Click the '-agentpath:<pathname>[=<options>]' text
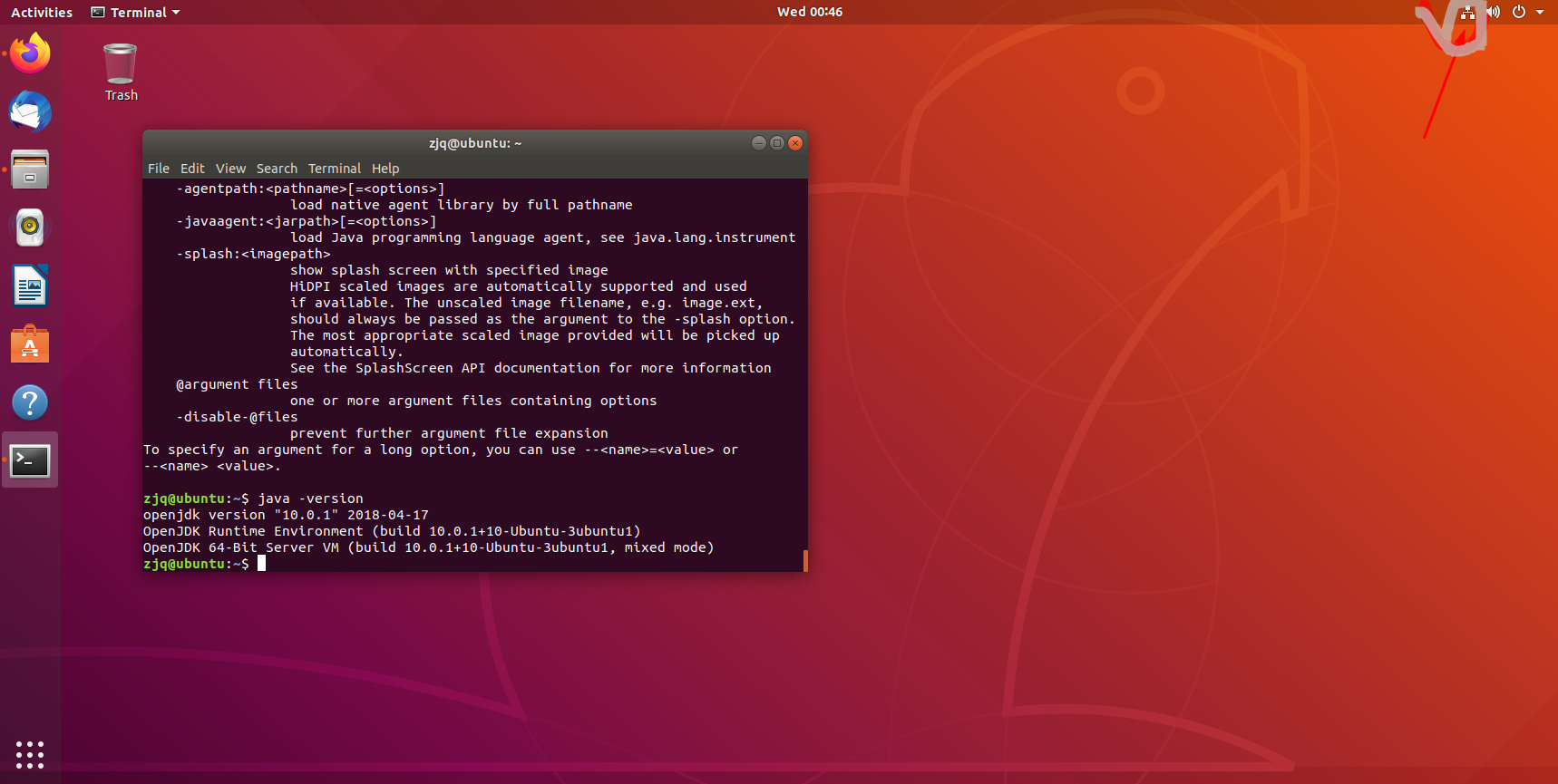 pyautogui.click(x=310, y=189)
